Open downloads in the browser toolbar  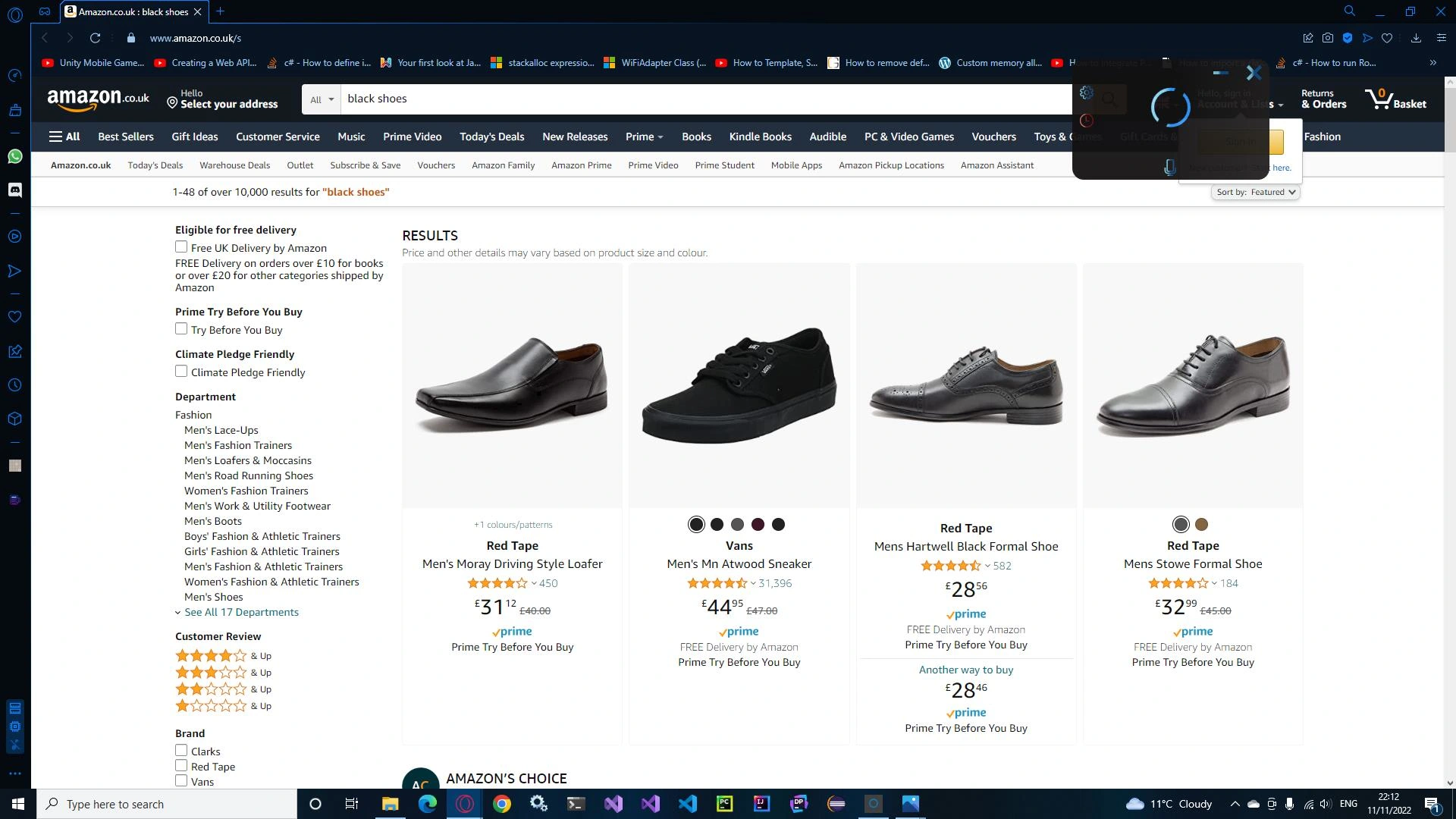pos(1416,38)
